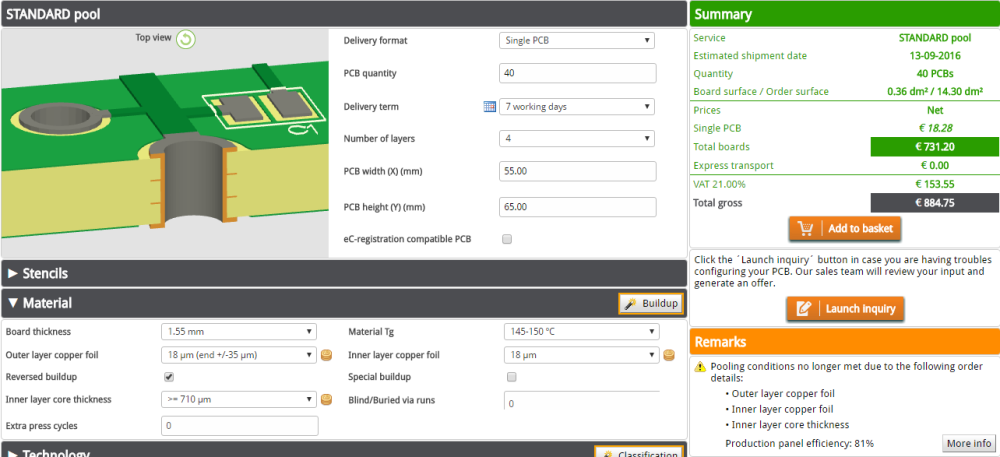Expand the Stencils section
Viewport: 1000px width, 457px height.
[x=38, y=273]
